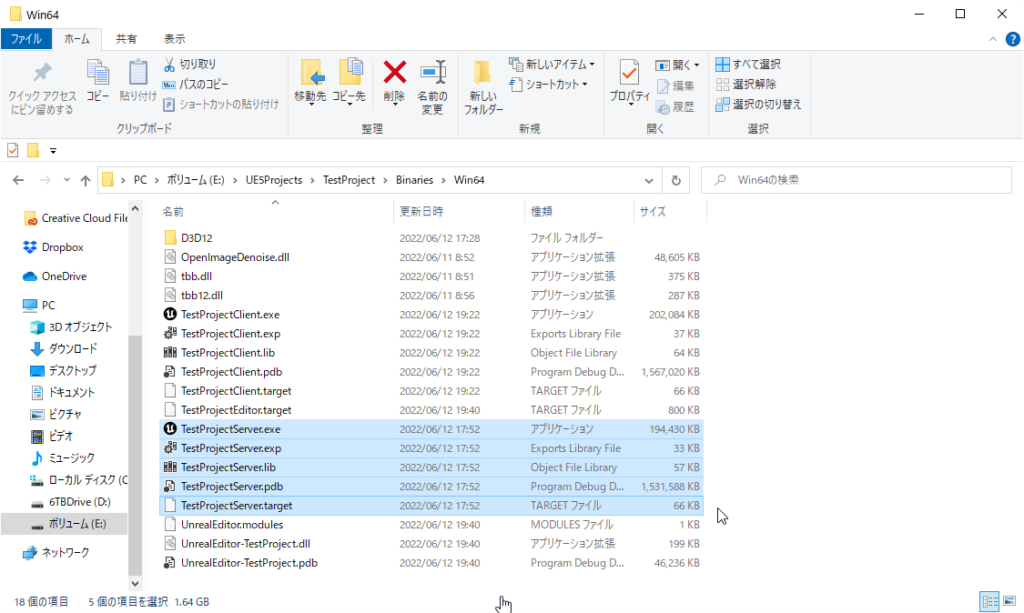1024x613 pixels.
Task: Click the navigation pane scroll down arrow
Action: point(135,584)
